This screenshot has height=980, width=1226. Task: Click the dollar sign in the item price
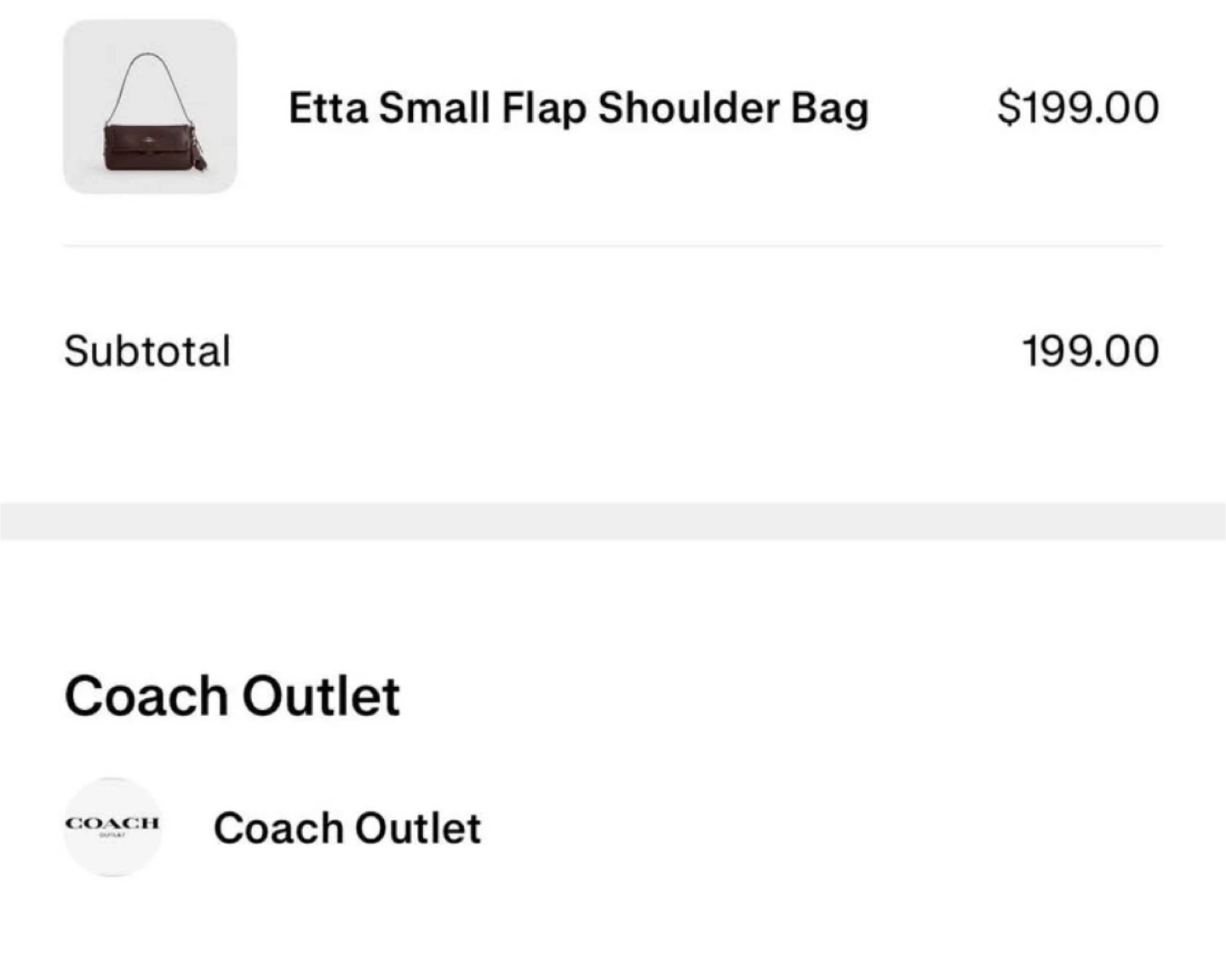point(1007,108)
